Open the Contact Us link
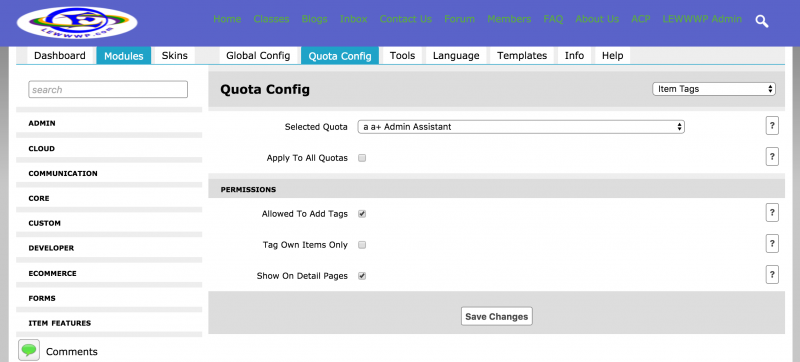The width and height of the screenshot is (800, 362). [406, 19]
